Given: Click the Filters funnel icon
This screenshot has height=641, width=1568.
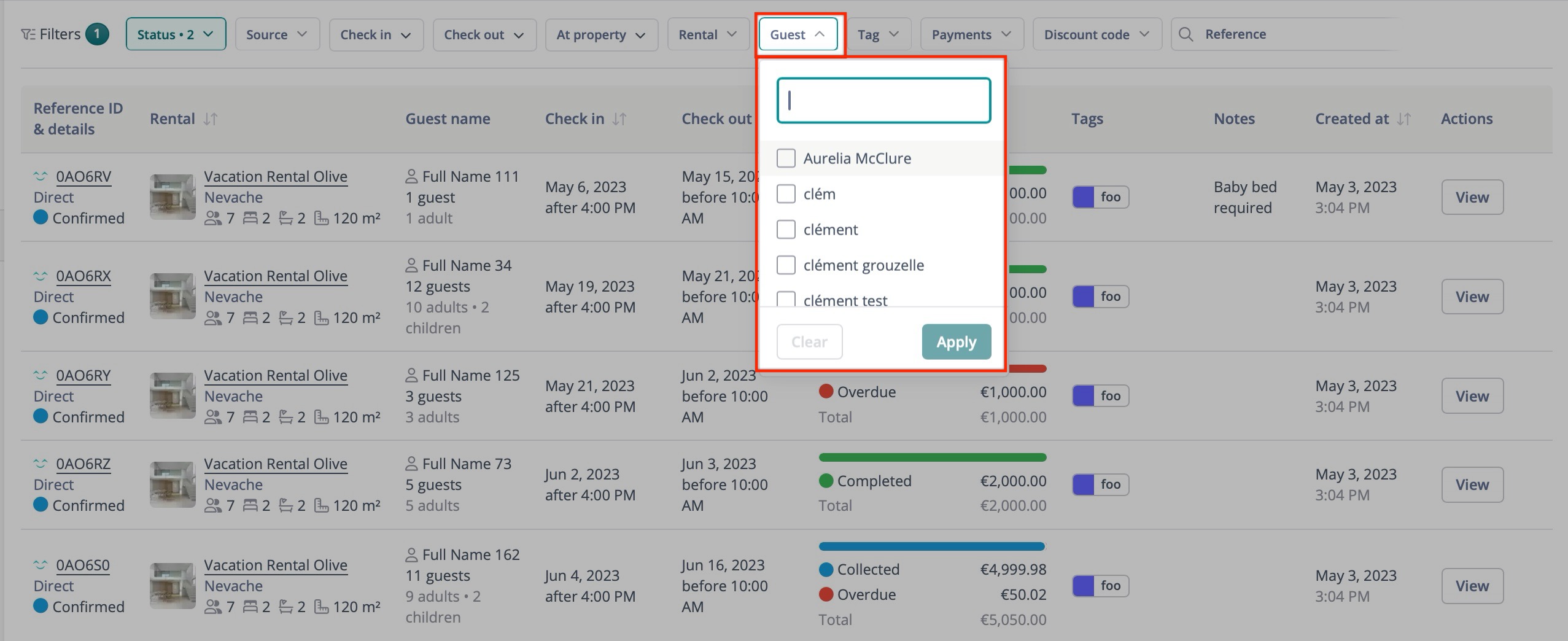Looking at the screenshot, I should pyautogui.click(x=28, y=34).
